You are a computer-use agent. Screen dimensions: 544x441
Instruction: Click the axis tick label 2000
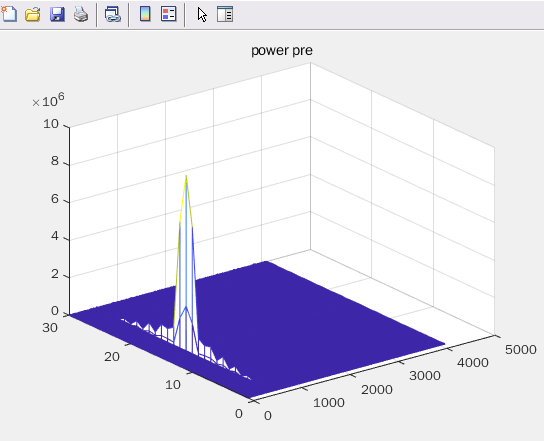tap(377, 390)
